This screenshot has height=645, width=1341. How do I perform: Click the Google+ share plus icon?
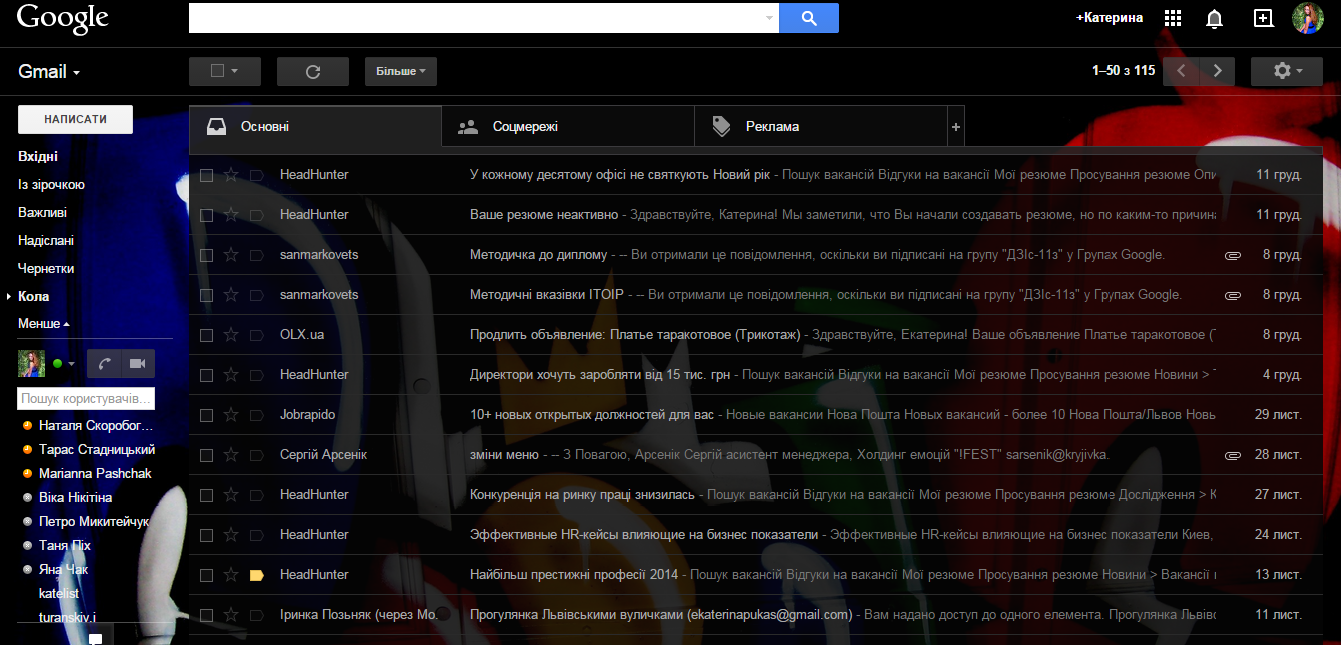1263,18
